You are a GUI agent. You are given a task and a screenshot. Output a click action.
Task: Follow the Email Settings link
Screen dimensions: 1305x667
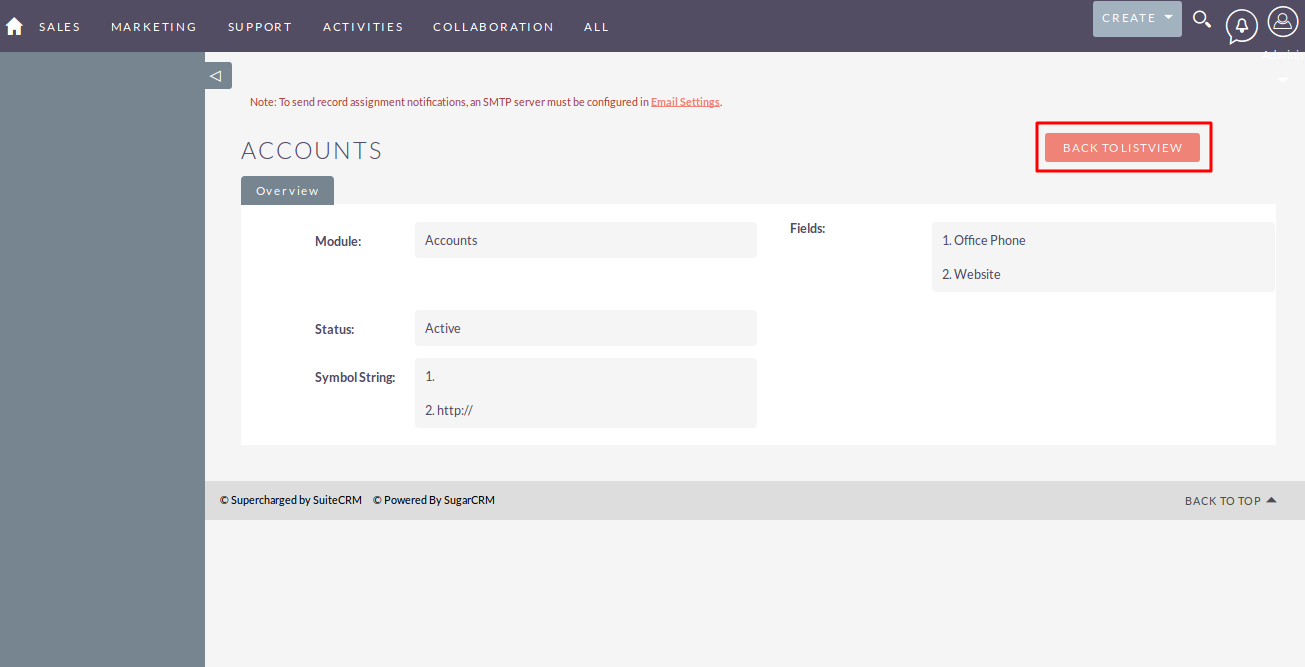[685, 102]
